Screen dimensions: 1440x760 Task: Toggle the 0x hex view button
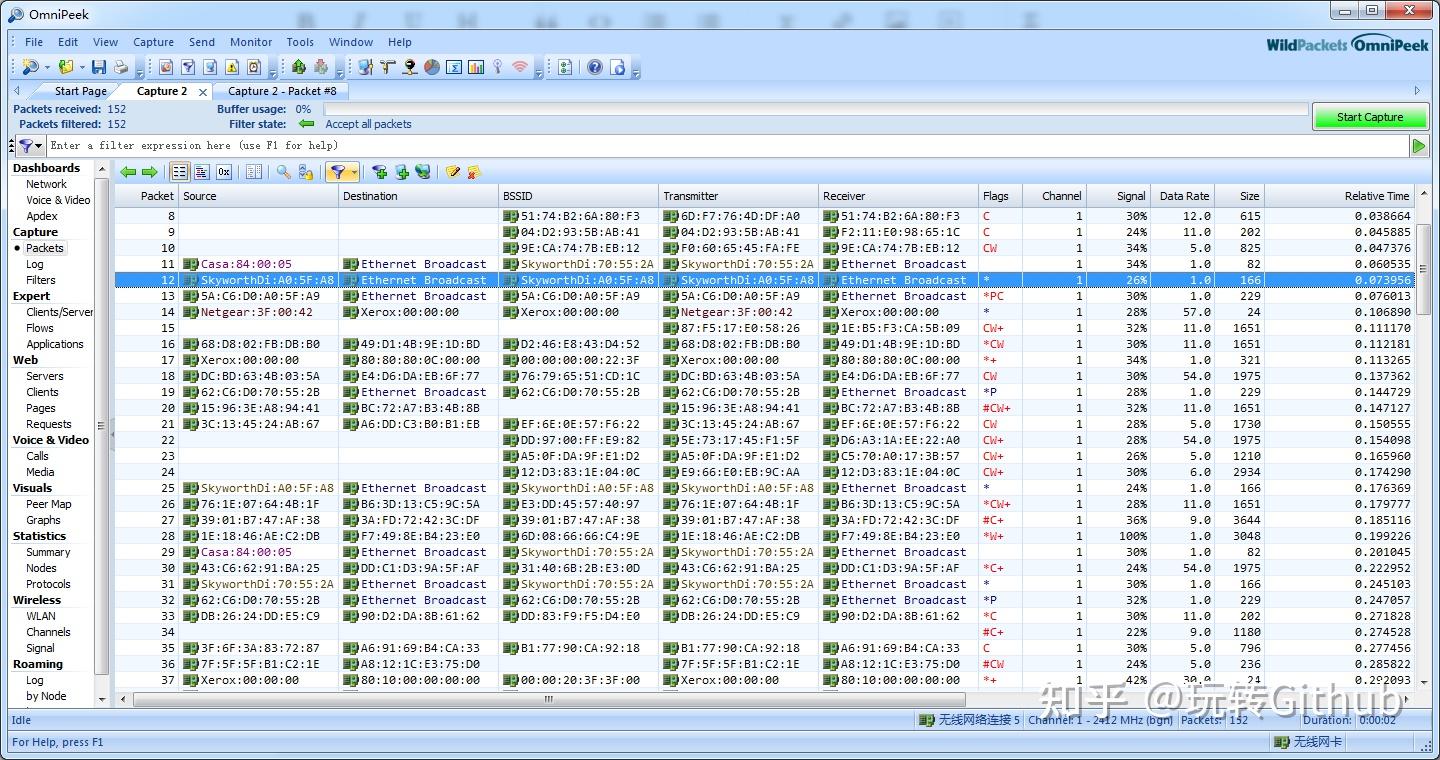[224, 172]
